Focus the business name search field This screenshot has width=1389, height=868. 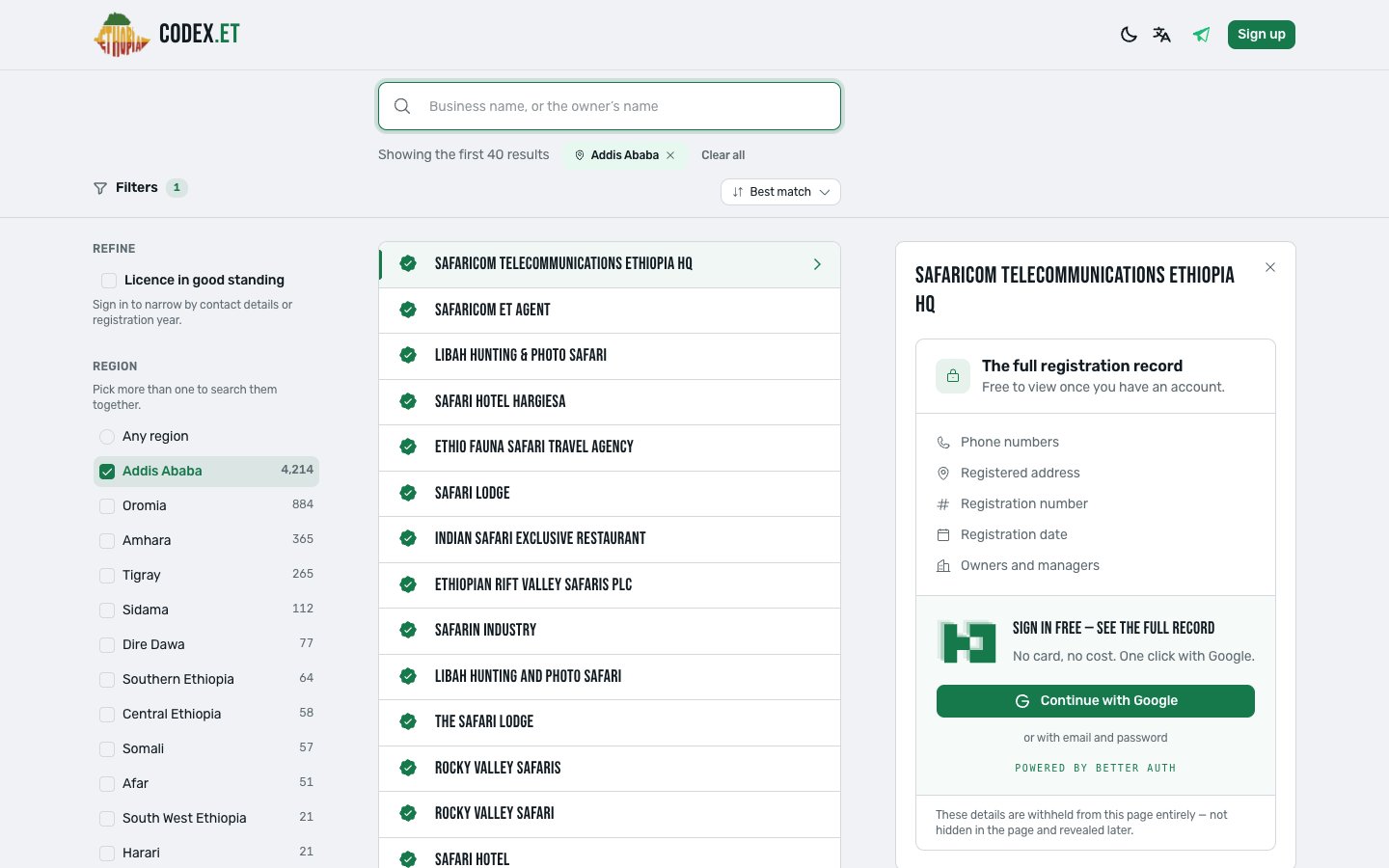point(610,106)
